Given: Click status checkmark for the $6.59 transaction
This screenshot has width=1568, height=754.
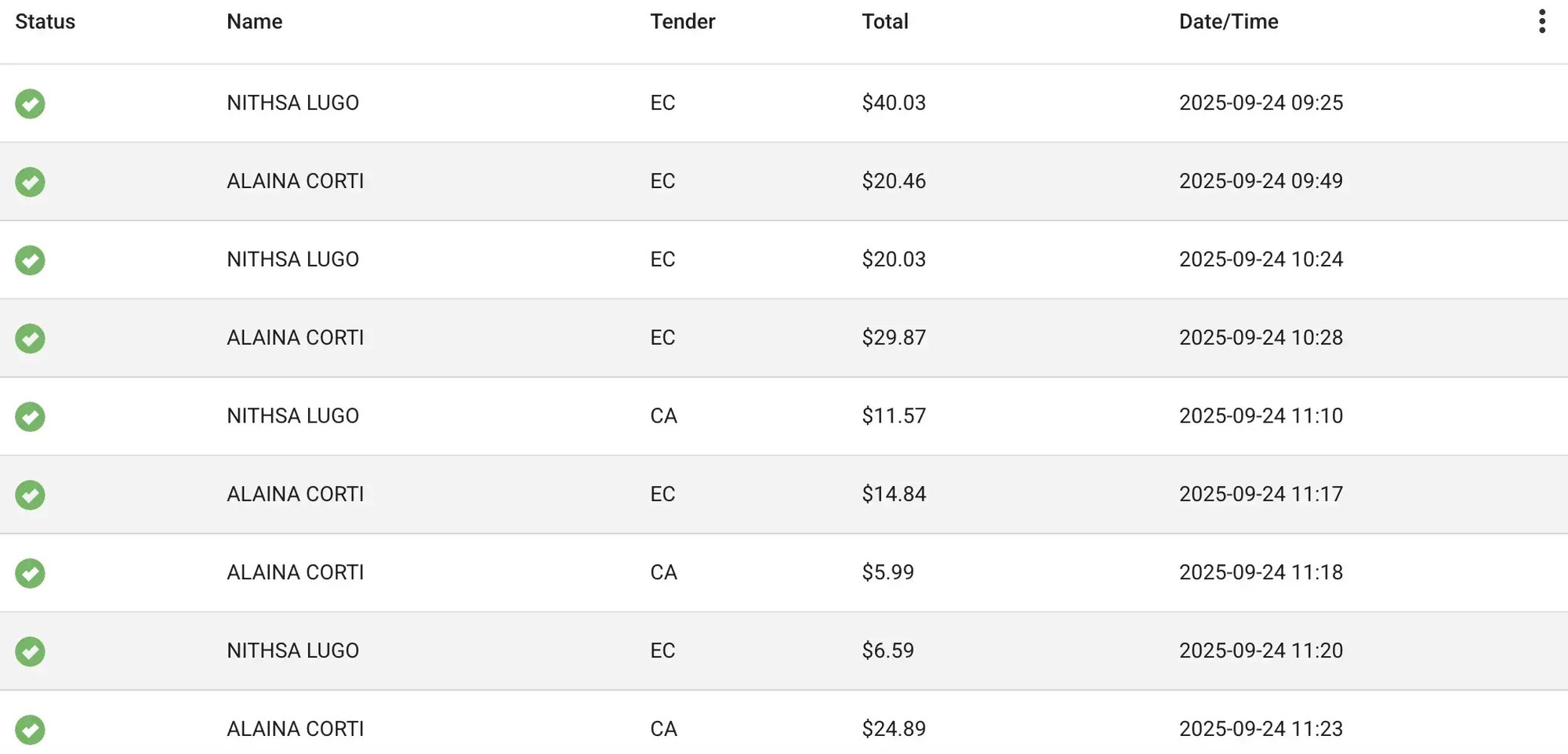Looking at the screenshot, I should click(x=31, y=652).
